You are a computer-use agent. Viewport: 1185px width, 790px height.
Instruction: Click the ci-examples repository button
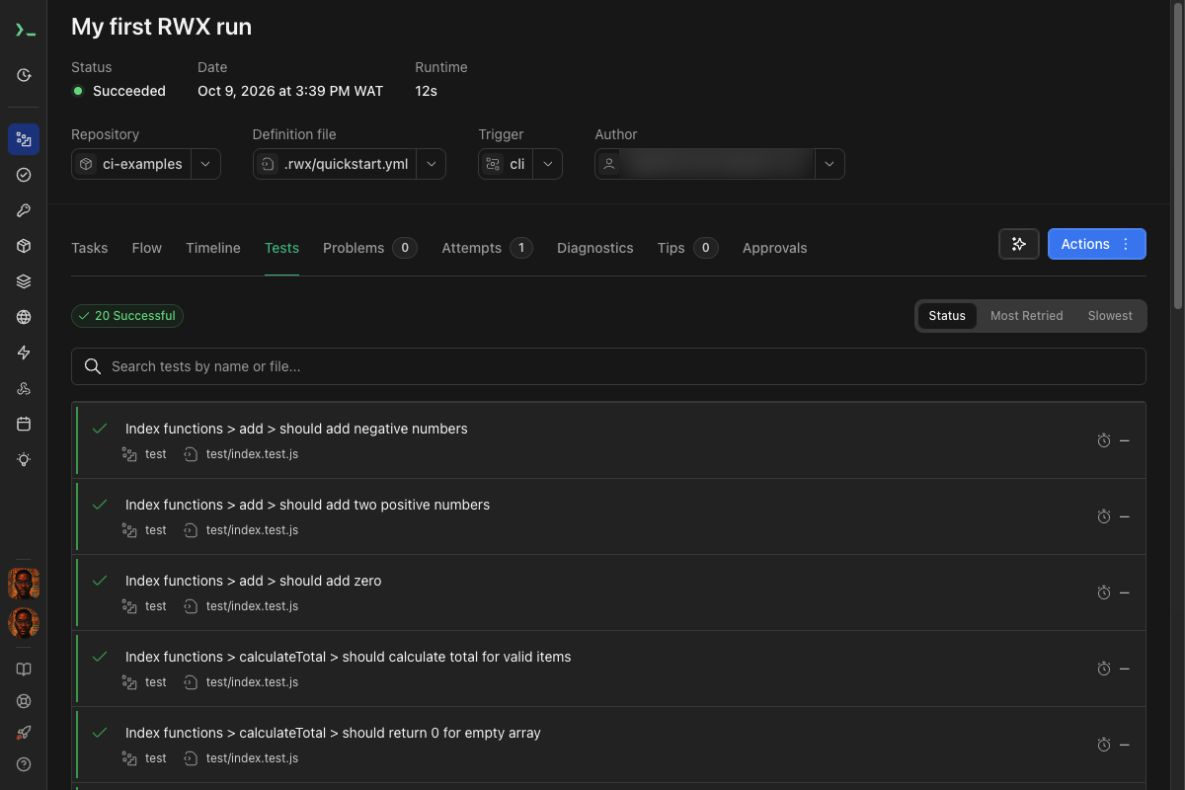point(131,164)
